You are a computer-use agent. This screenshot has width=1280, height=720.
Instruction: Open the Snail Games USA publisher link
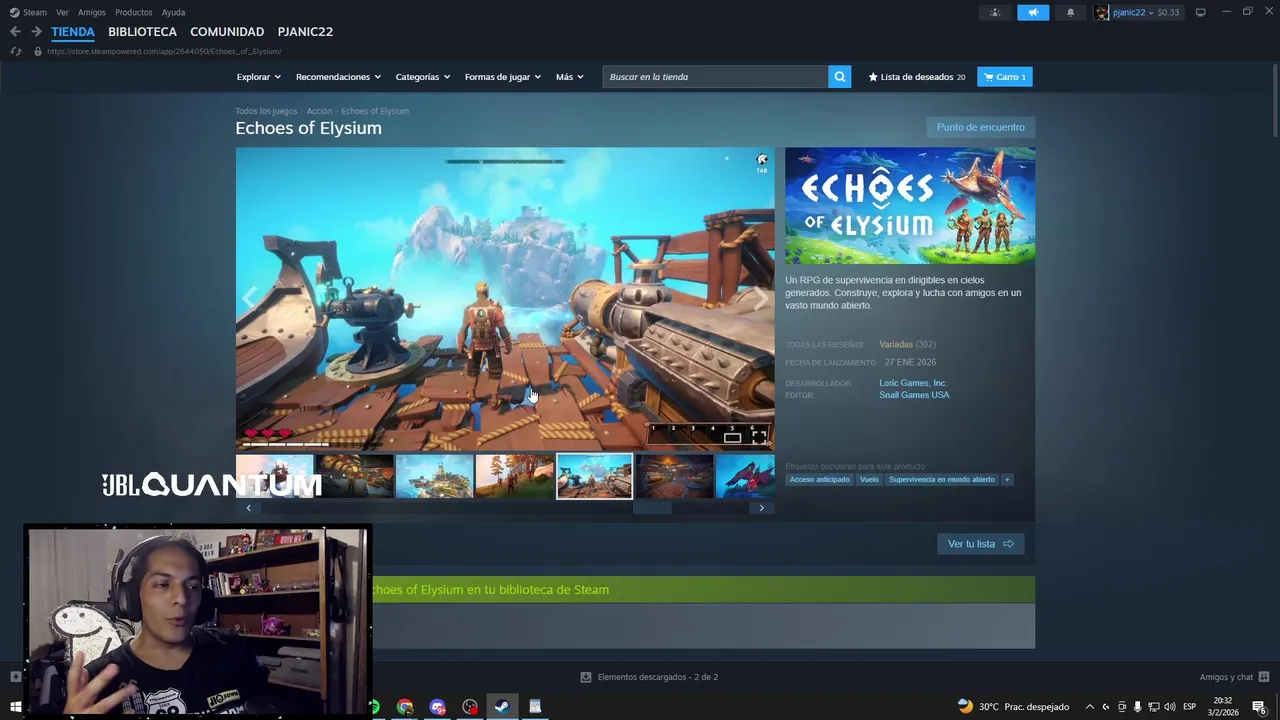pyautogui.click(x=914, y=395)
